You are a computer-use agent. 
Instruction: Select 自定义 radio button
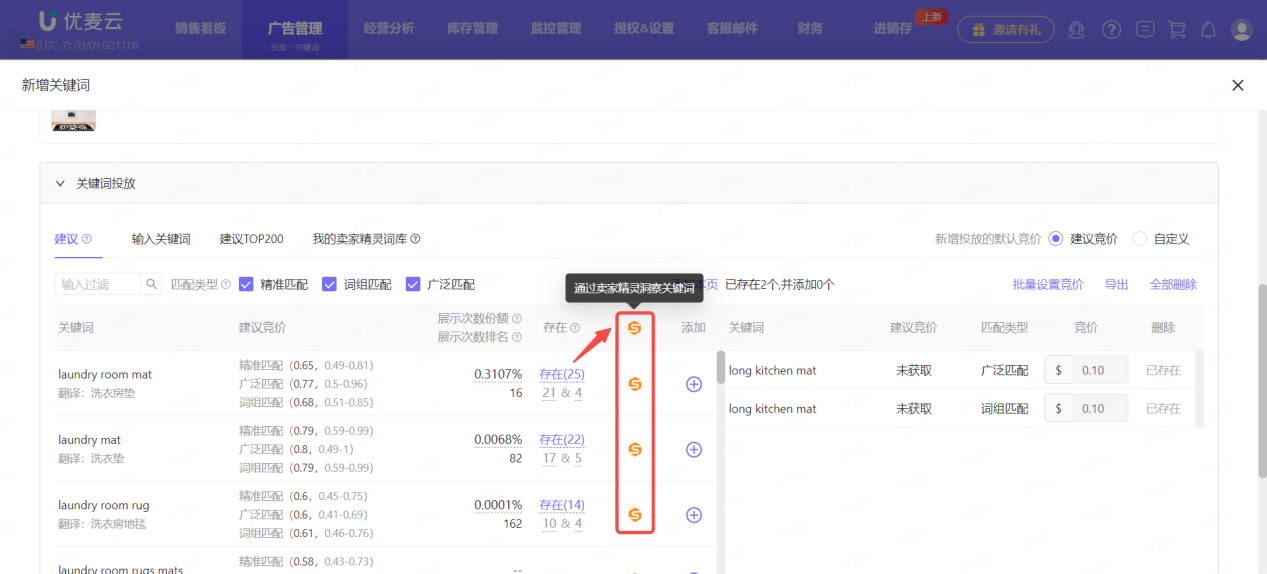(1139, 239)
